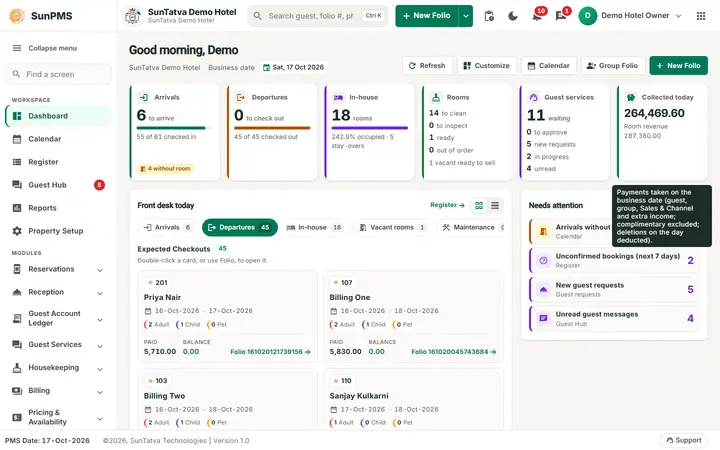Click the Group Folio button
The height and width of the screenshot is (450, 720).
(x=613, y=66)
